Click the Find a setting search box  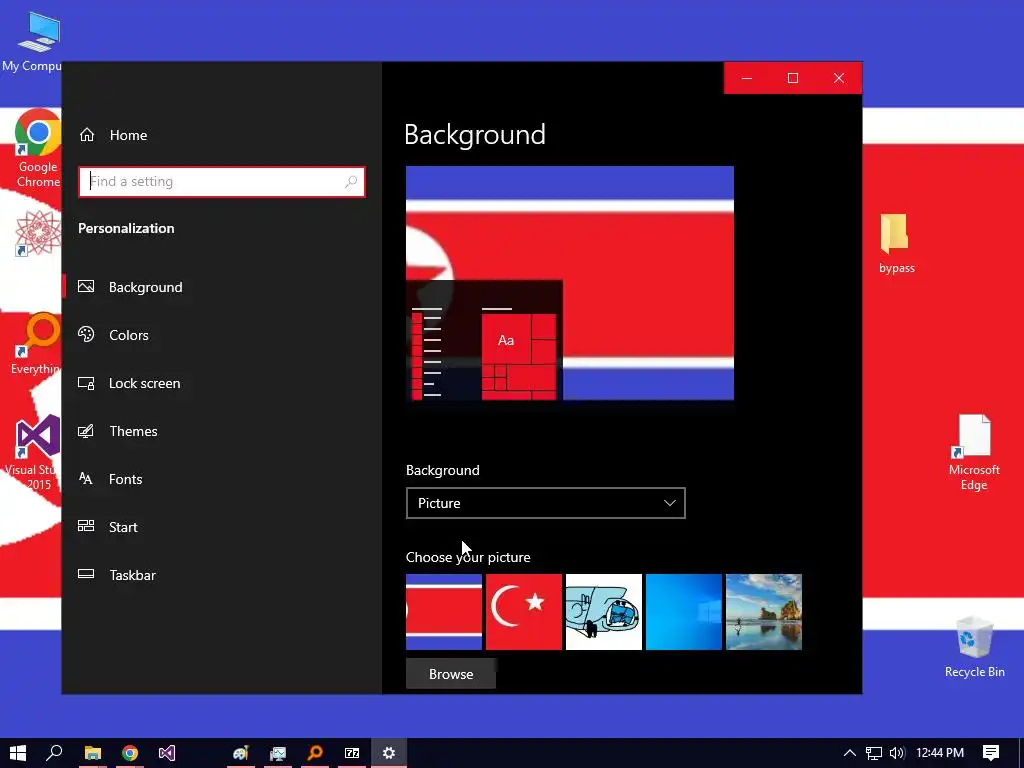pos(221,182)
